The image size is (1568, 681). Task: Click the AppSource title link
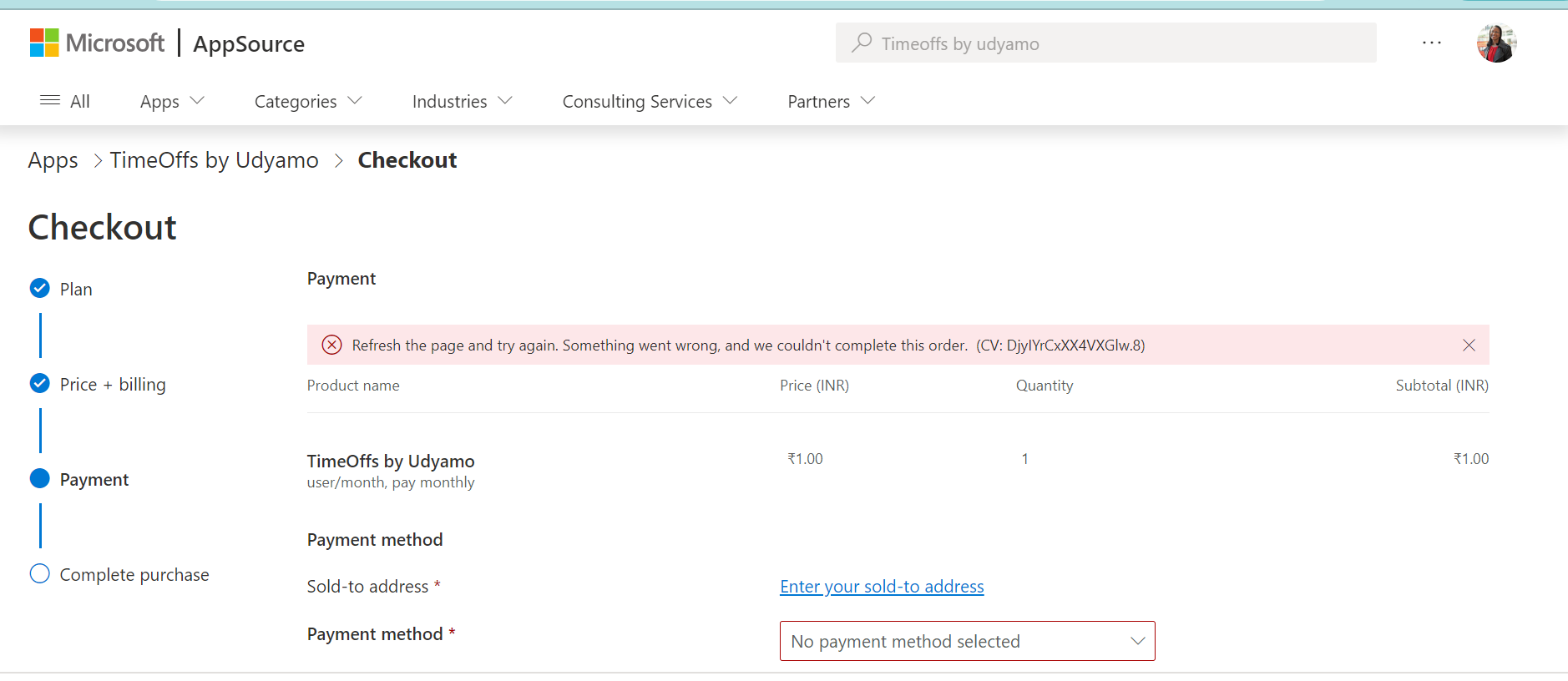click(x=249, y=43)
